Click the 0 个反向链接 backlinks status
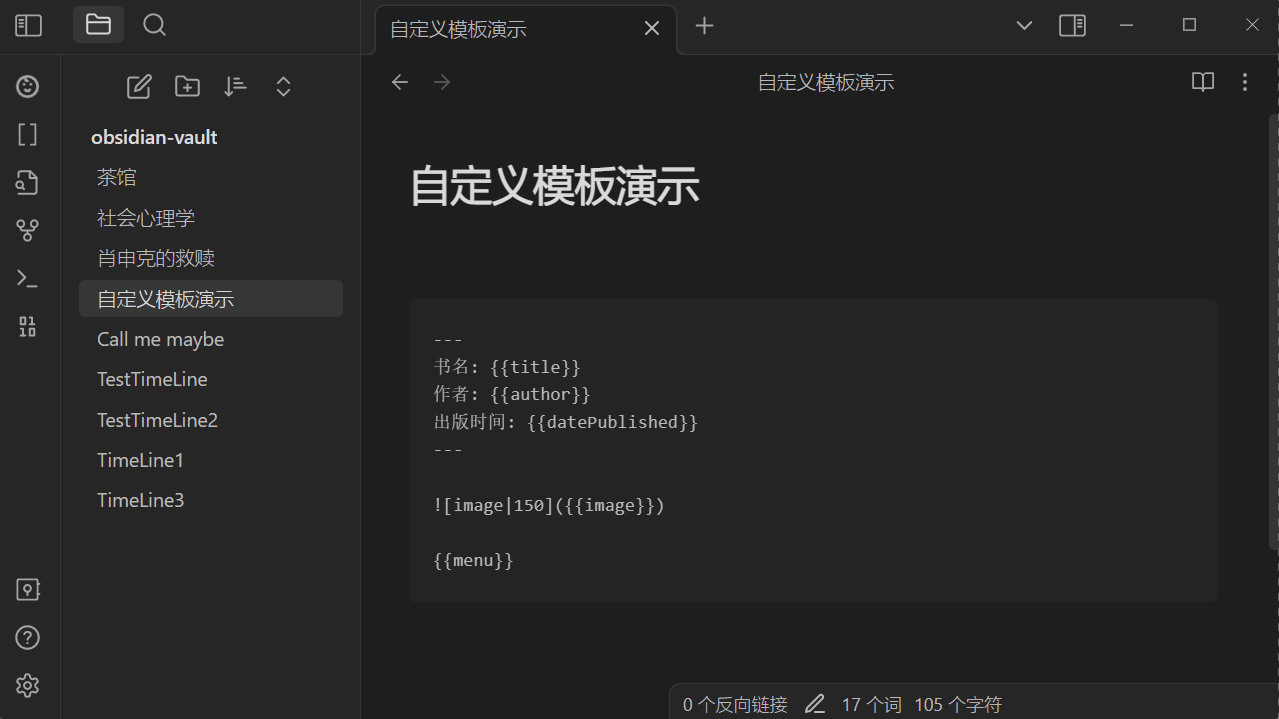 click(x=735, y=705)
